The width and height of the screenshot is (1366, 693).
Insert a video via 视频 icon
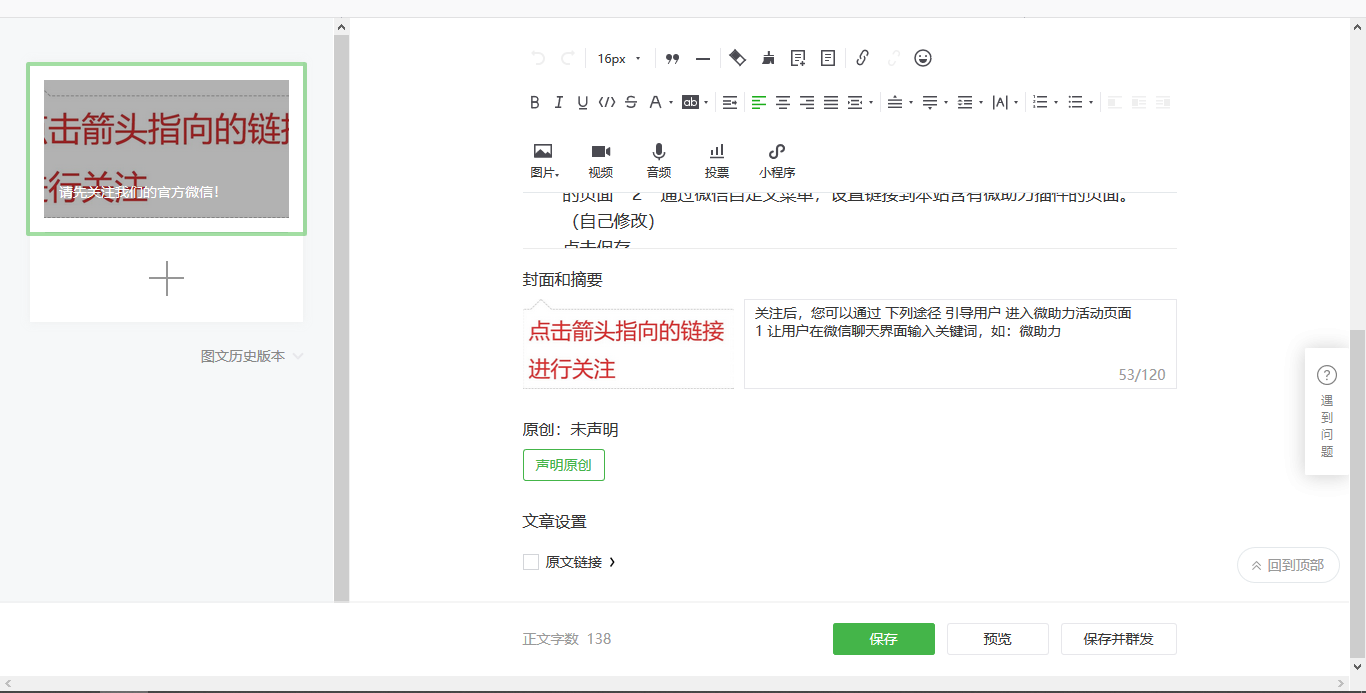(x=601, y=160)
